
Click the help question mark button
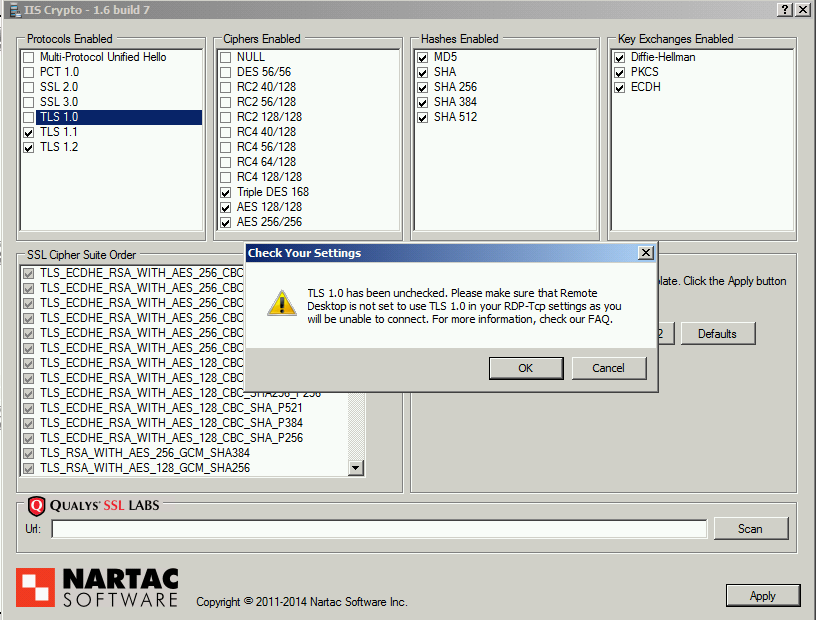[x=784, y=9]
